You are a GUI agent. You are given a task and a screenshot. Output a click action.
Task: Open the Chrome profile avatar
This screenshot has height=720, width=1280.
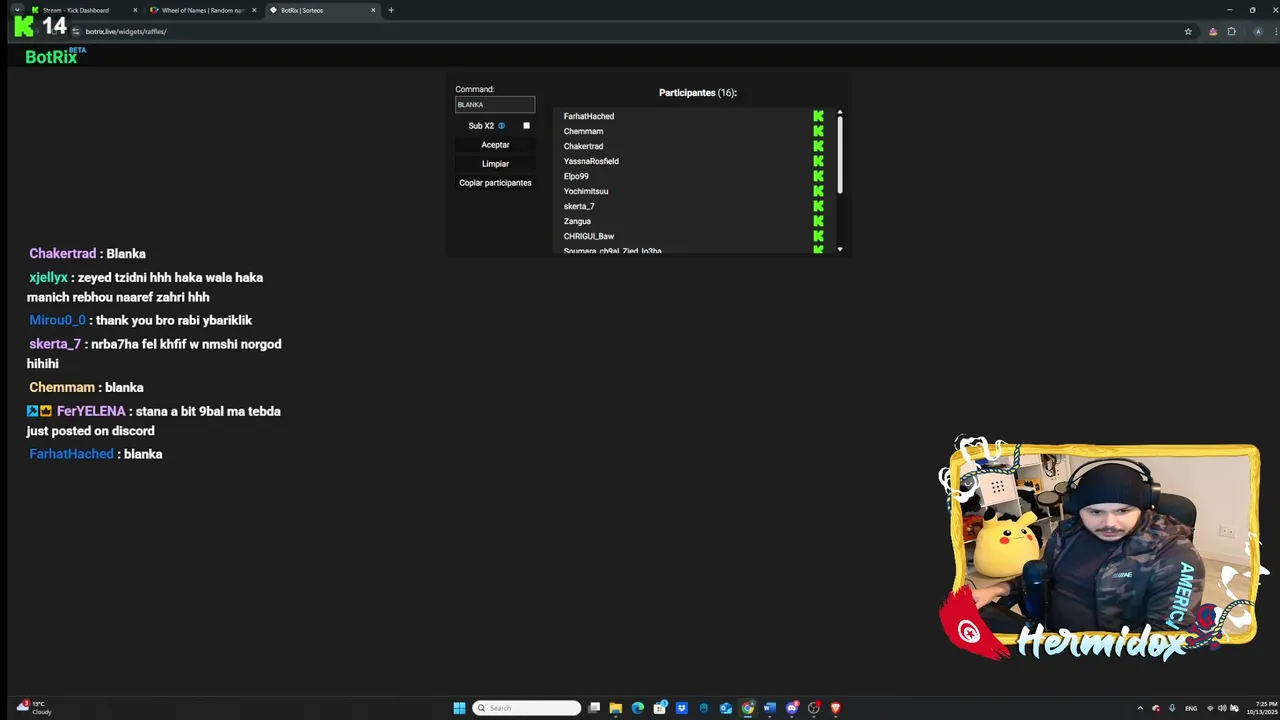[x=1258, y=31]
